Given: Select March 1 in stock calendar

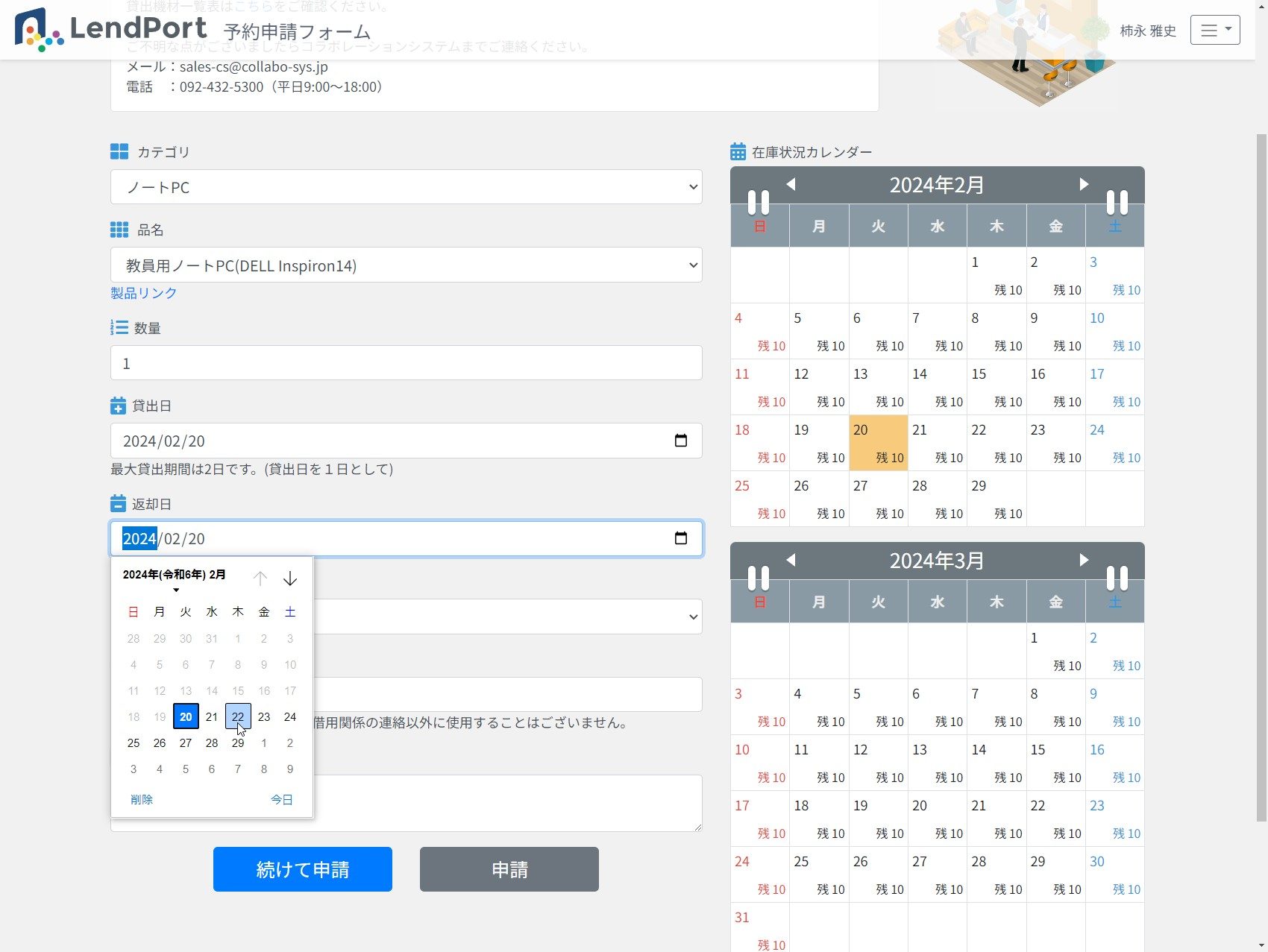Looking at the screenshot, I should [1055, 651].
